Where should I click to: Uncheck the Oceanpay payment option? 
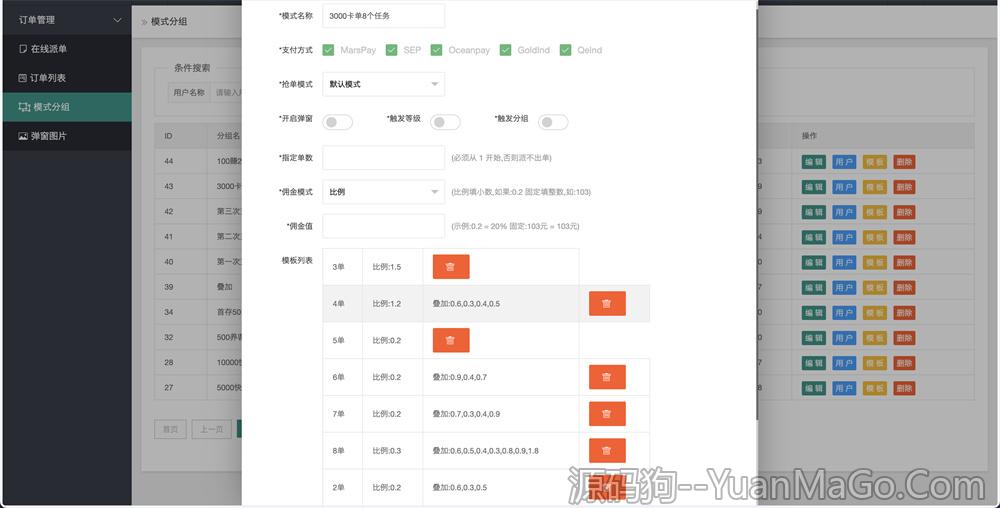tap(436, 50)
